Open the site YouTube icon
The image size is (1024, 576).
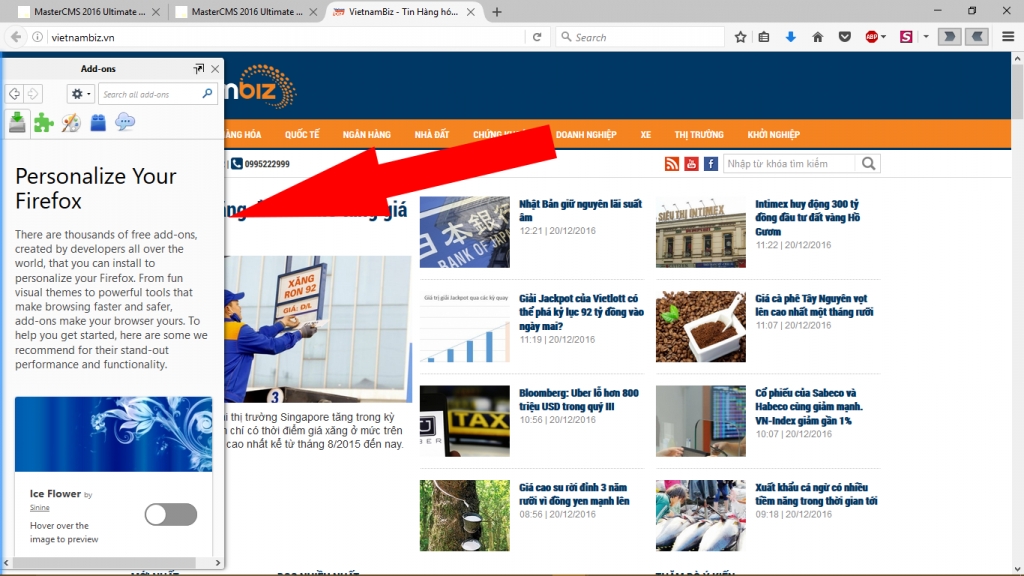click(691, 164)
